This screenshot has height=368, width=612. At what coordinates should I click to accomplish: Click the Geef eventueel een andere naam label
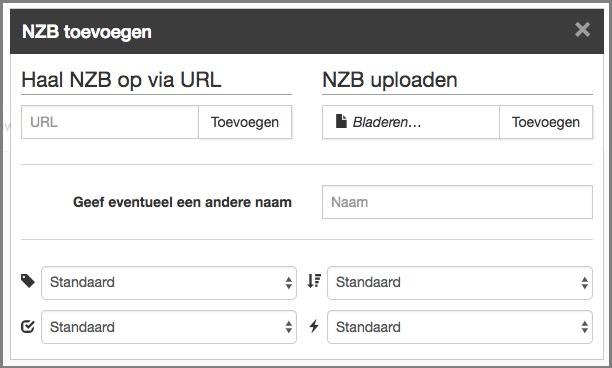click(x=182, y=202)
